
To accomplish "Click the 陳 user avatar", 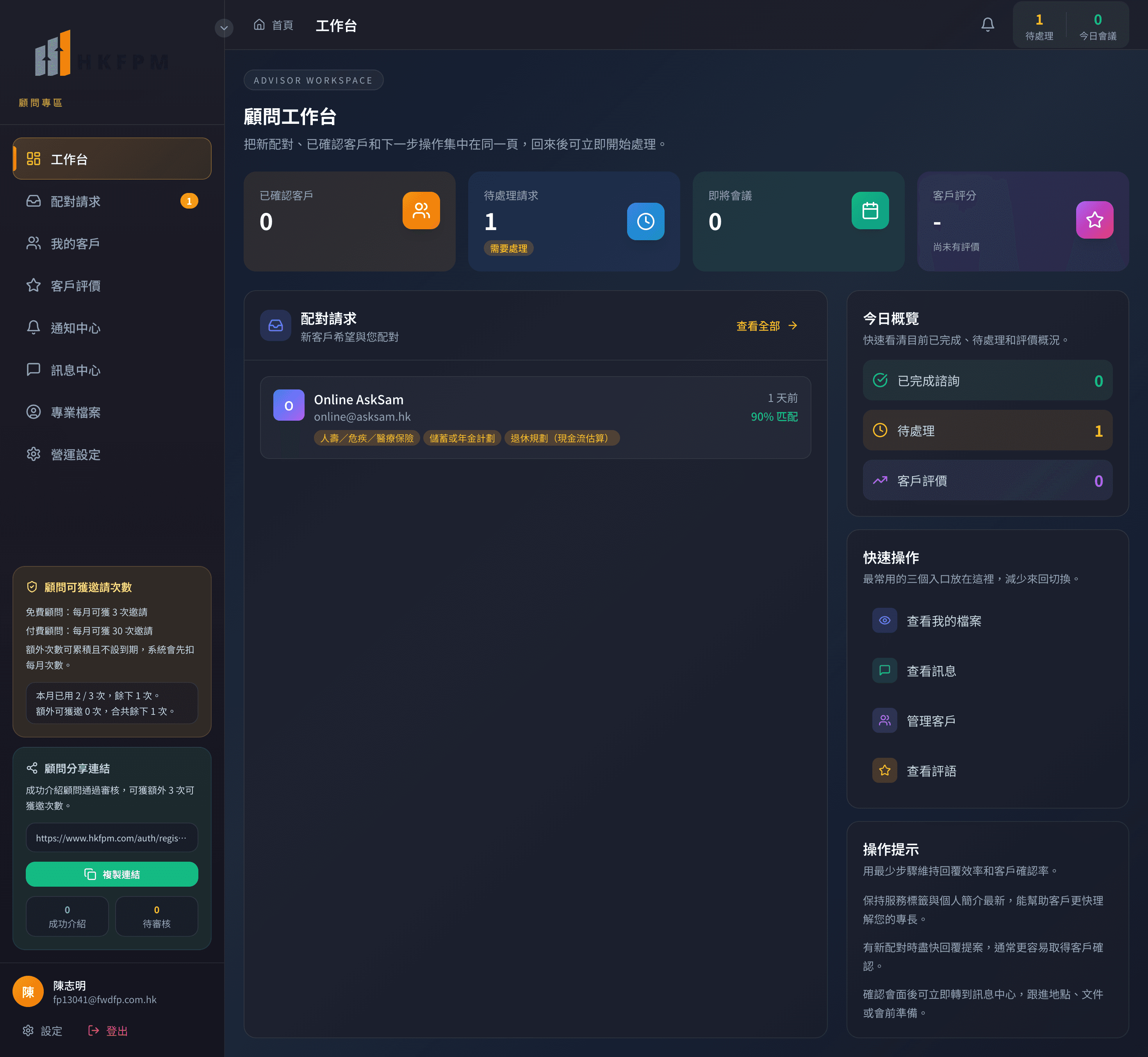I will (28, 992).
